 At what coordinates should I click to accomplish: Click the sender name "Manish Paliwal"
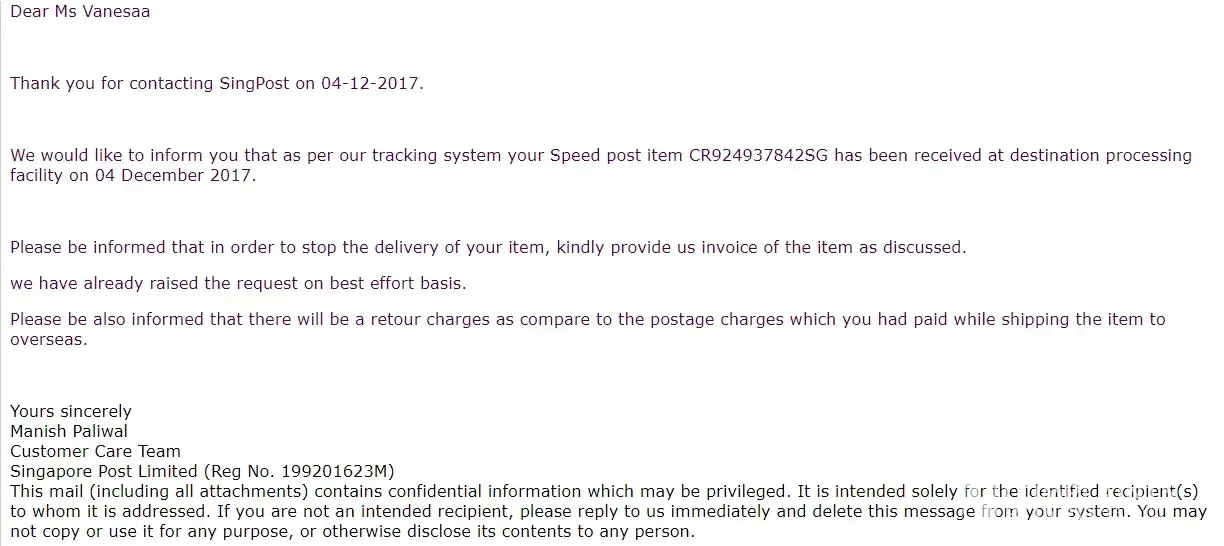(69, 431)
